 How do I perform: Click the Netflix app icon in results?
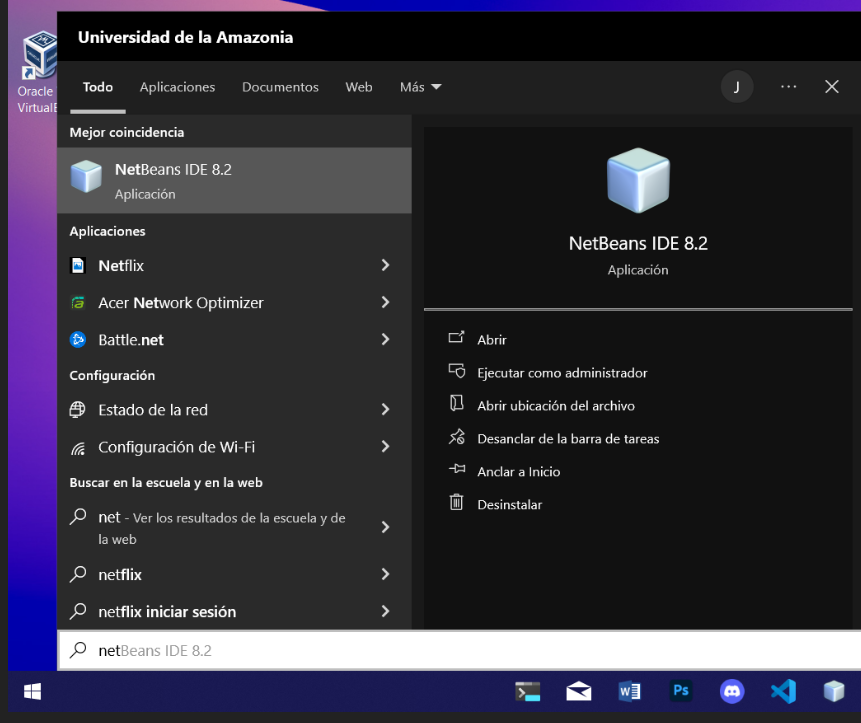(x=78, y=266)
